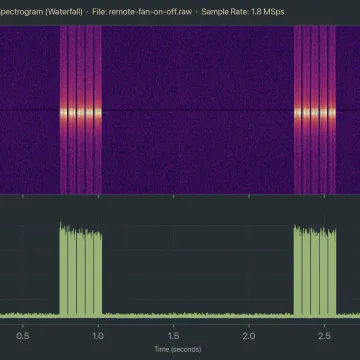Click the first pulse of the second amplitude burst
This screenshot has height=360, width=360.
coord(297,271)
